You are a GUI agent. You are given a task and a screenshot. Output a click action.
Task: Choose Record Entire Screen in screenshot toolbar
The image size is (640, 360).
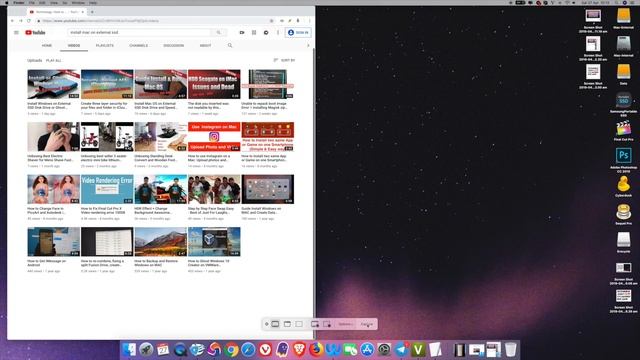pyautogui.click(x=315, y=324)
